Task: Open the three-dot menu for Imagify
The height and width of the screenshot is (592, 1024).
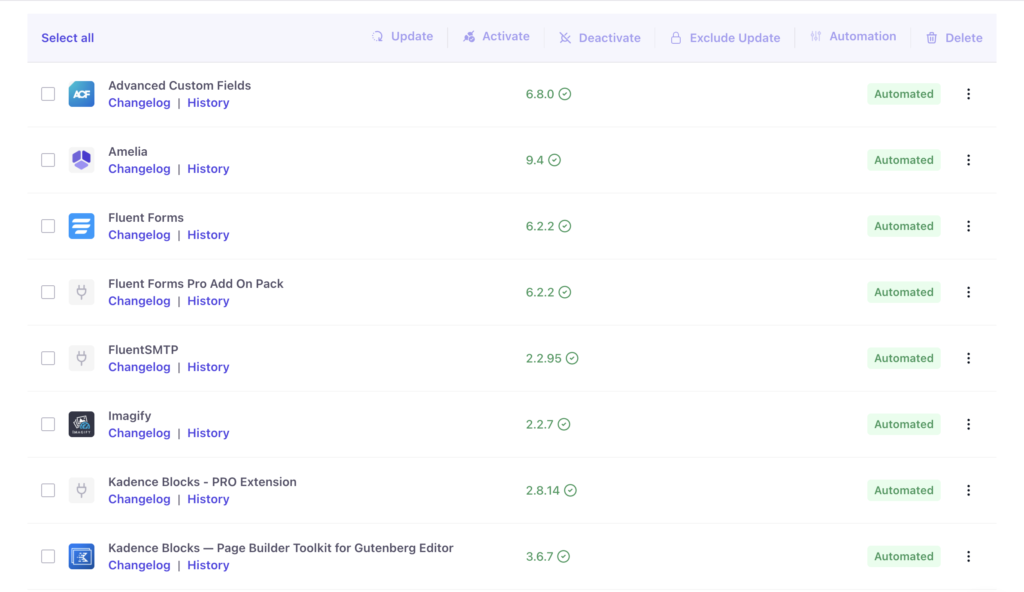Action: [968, 424]
